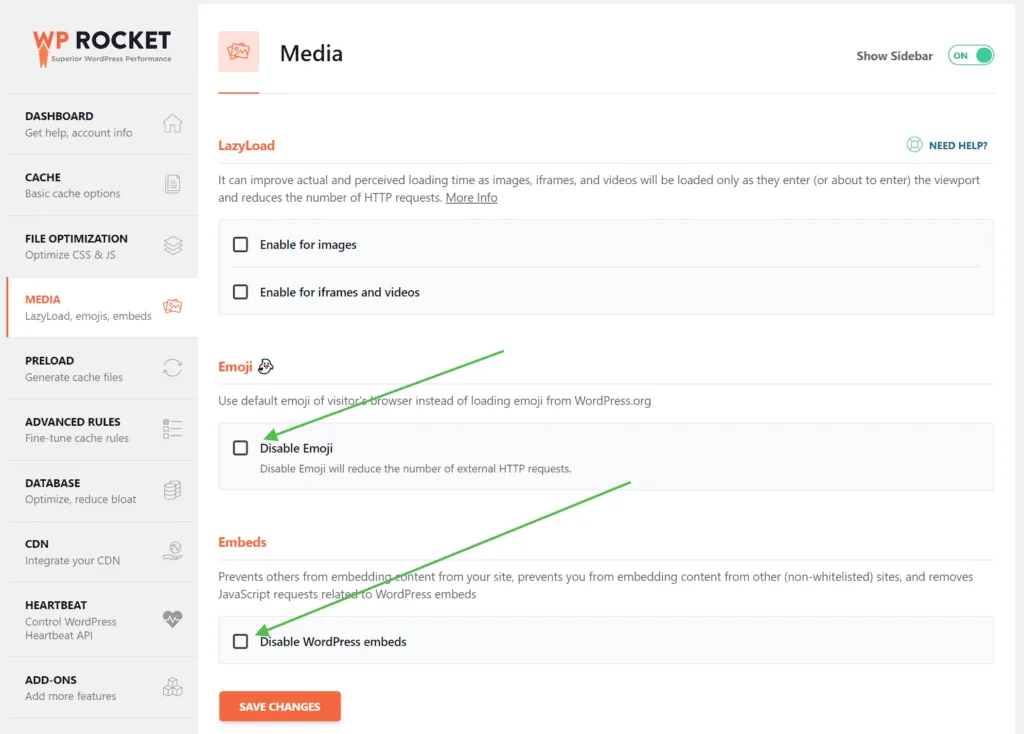Screen dimensions: 1024x734
Task: Open the Preload section
Action: [x=103, y=368]
